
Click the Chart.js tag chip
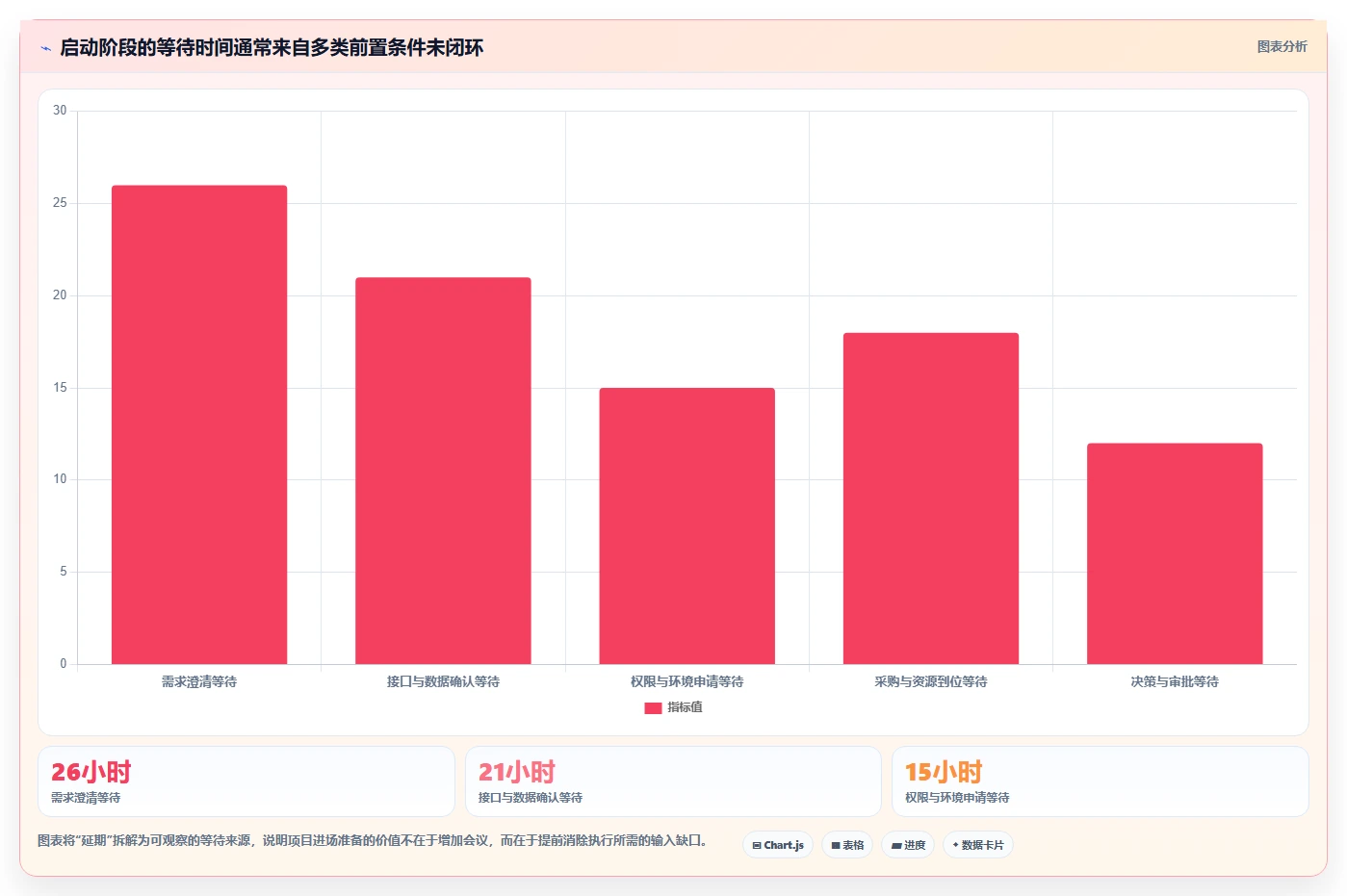pyautogui.click(x=778, y=845)
